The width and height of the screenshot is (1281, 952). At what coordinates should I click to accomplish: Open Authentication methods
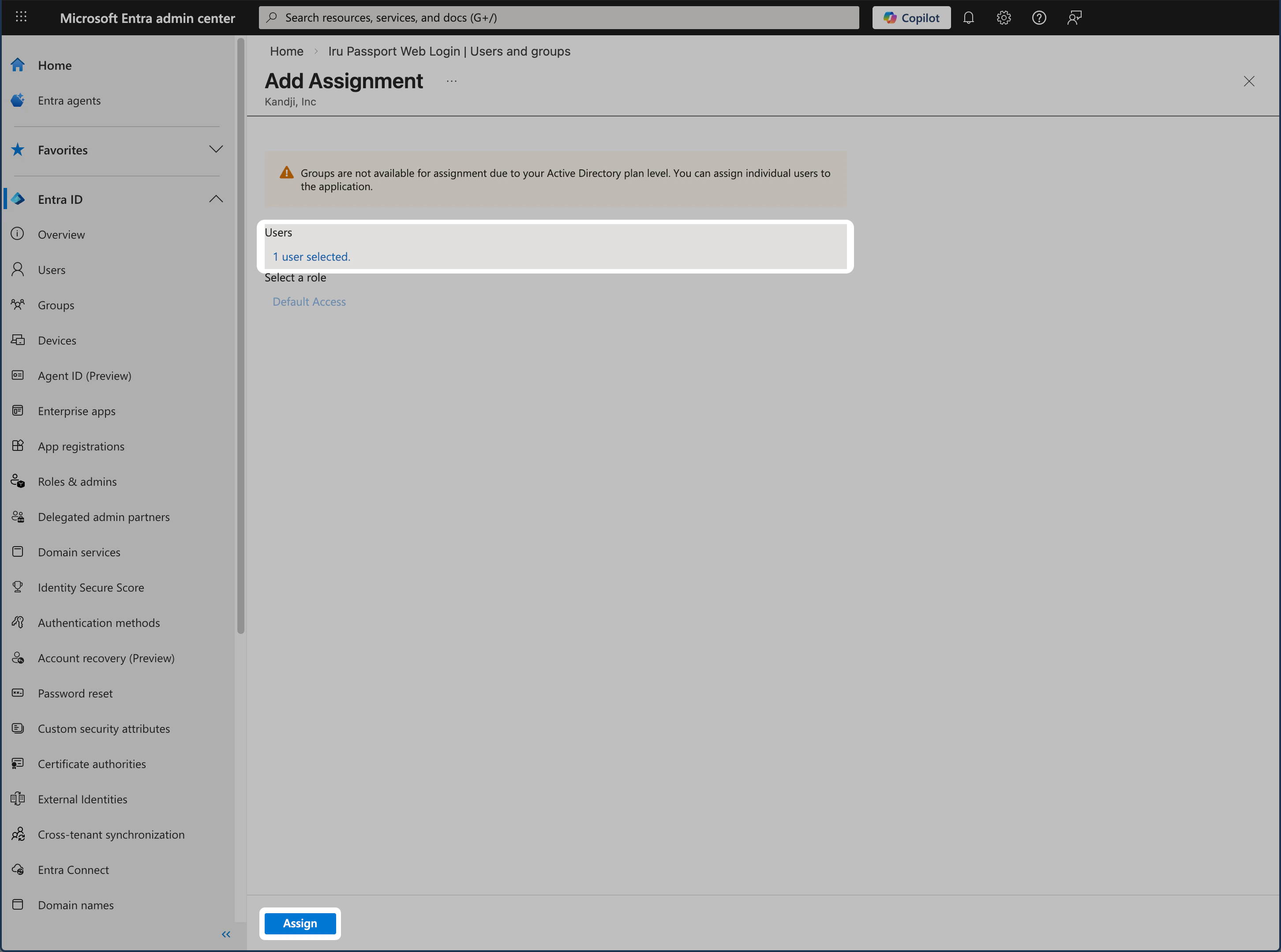pyautogui.click(x=98, y=622)
